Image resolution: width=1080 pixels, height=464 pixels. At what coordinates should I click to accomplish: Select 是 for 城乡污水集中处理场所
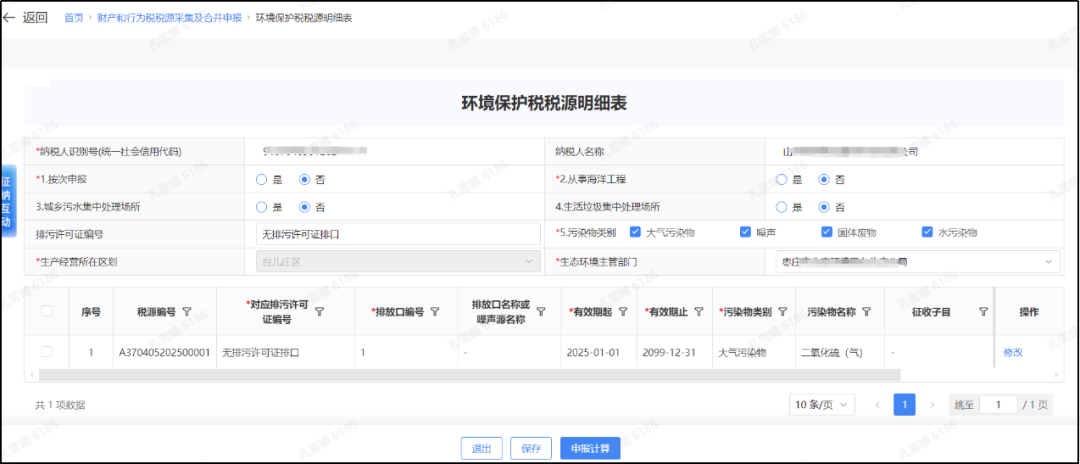pos(261,207)
